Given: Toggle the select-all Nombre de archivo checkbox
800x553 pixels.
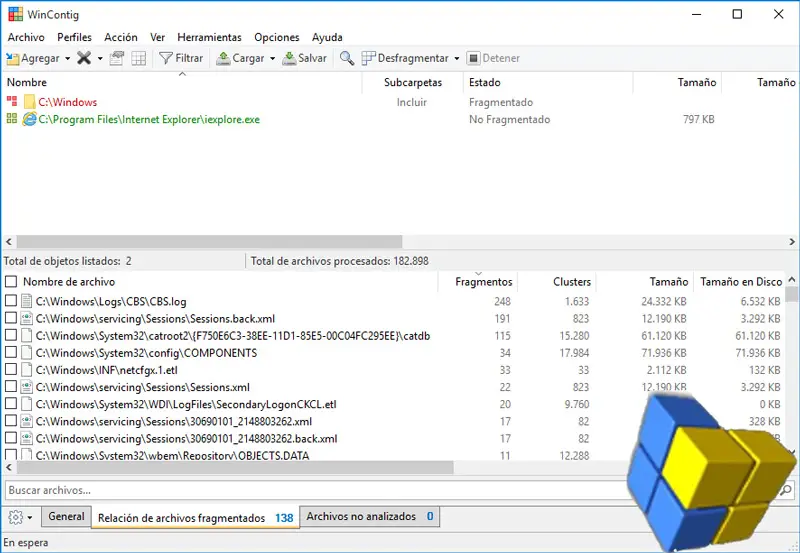Looking at the screenshot, I should click(x=11, y=282).
